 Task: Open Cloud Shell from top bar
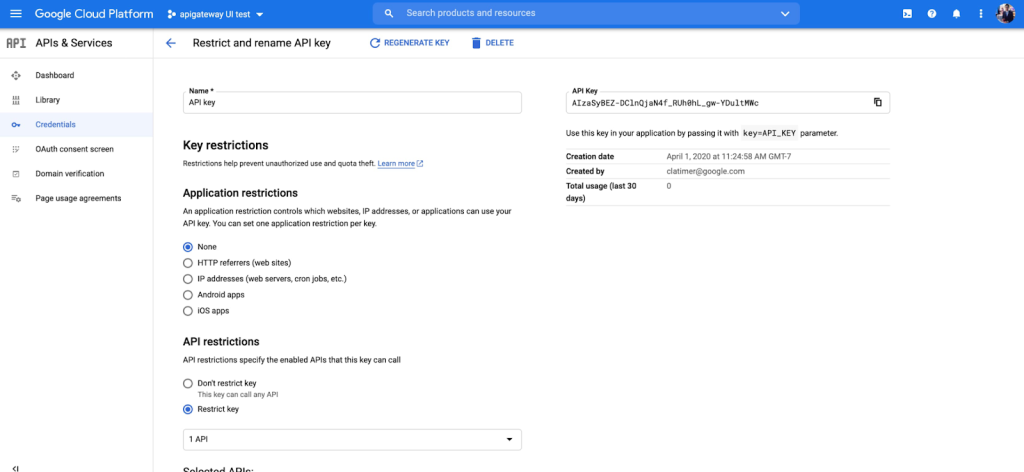pos(906,14)
